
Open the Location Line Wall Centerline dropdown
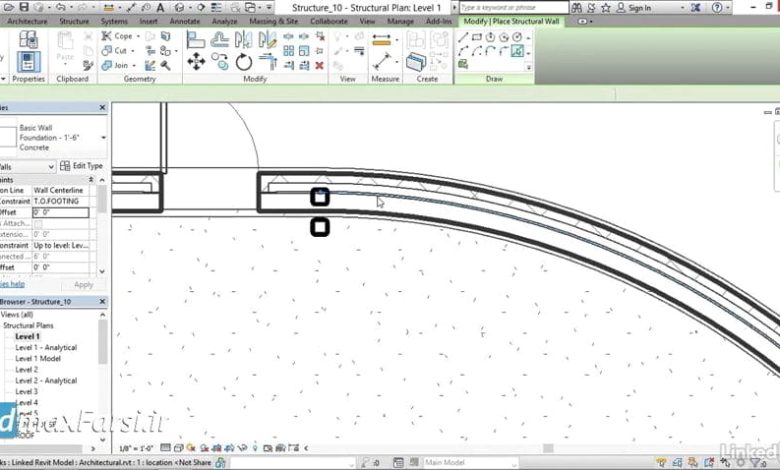[60, 190]
